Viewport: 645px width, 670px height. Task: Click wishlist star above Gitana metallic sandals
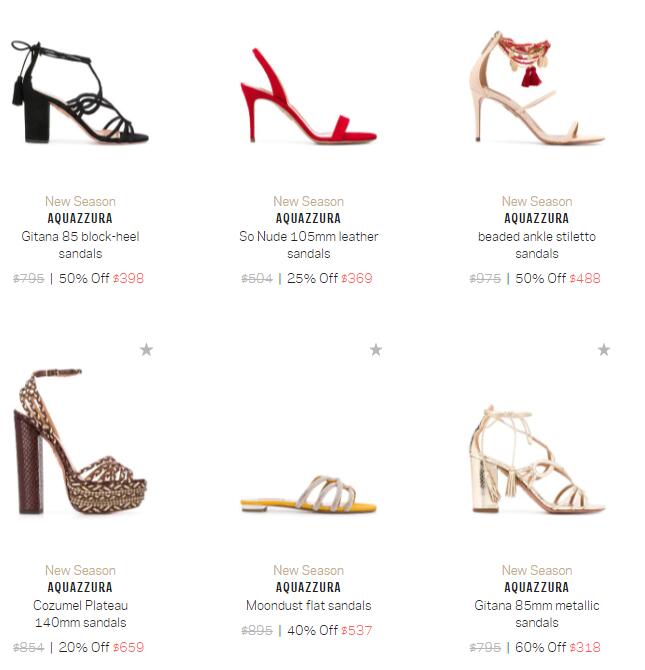point(604,350)
